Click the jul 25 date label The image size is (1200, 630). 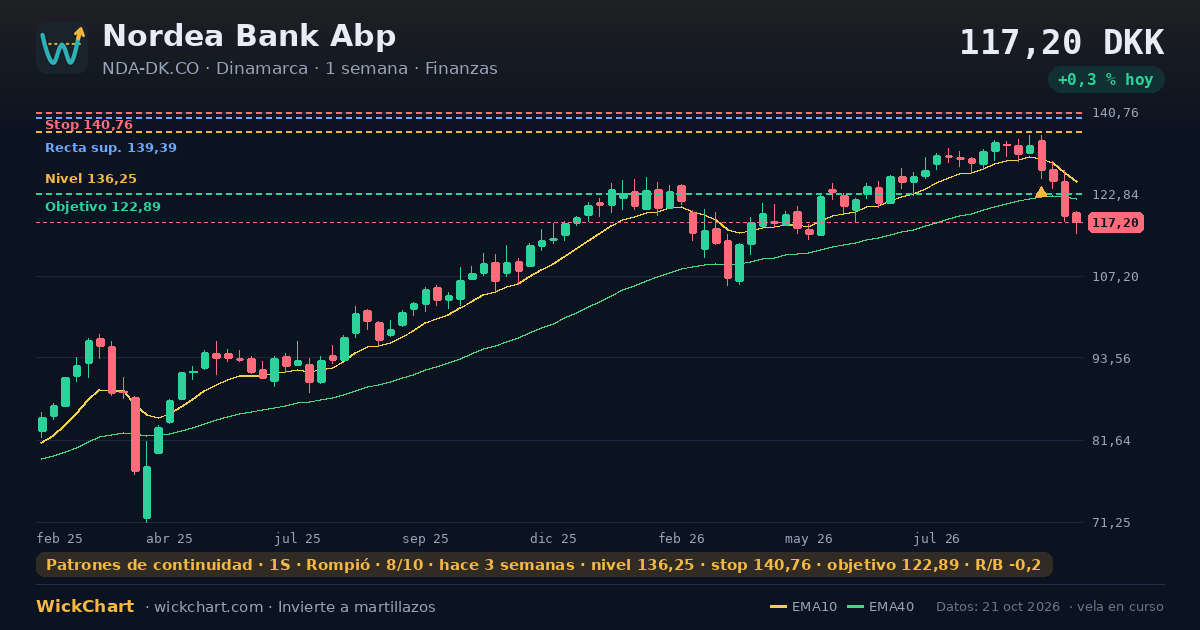298,538
